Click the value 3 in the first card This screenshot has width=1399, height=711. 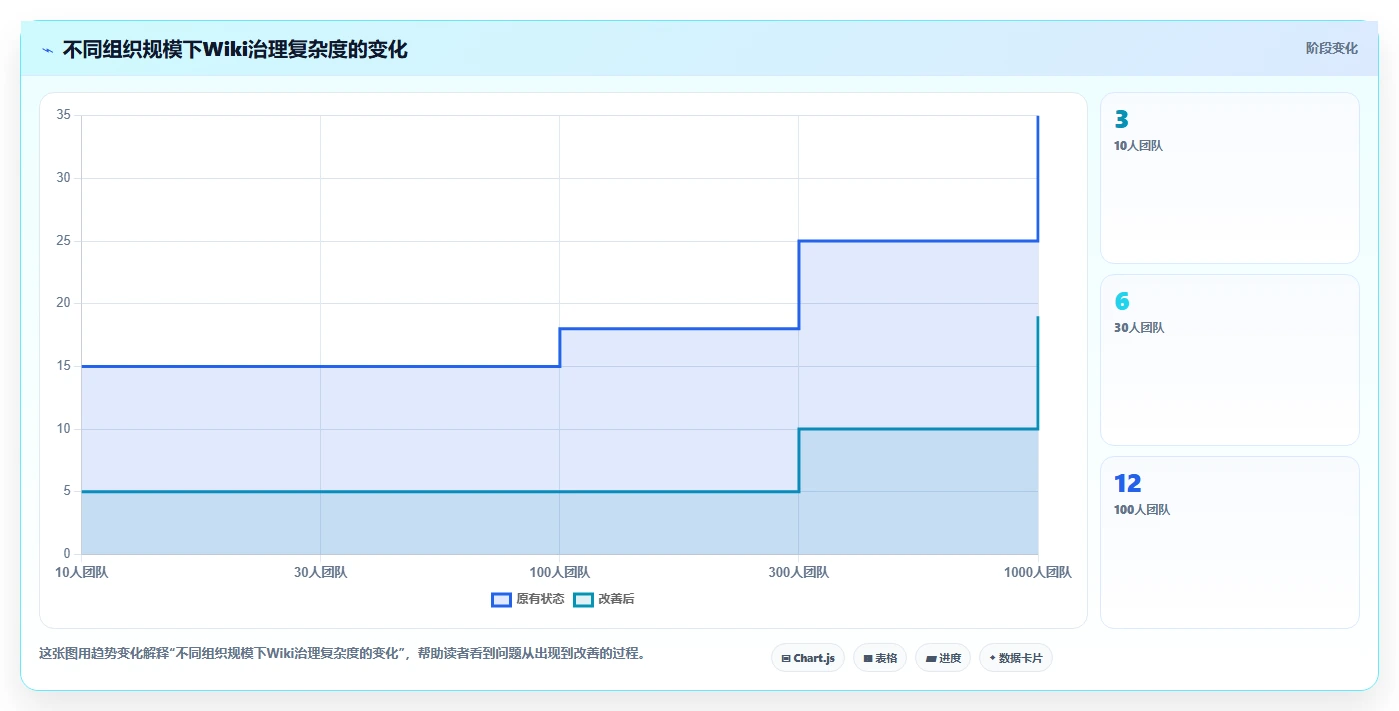[1121, 119]
